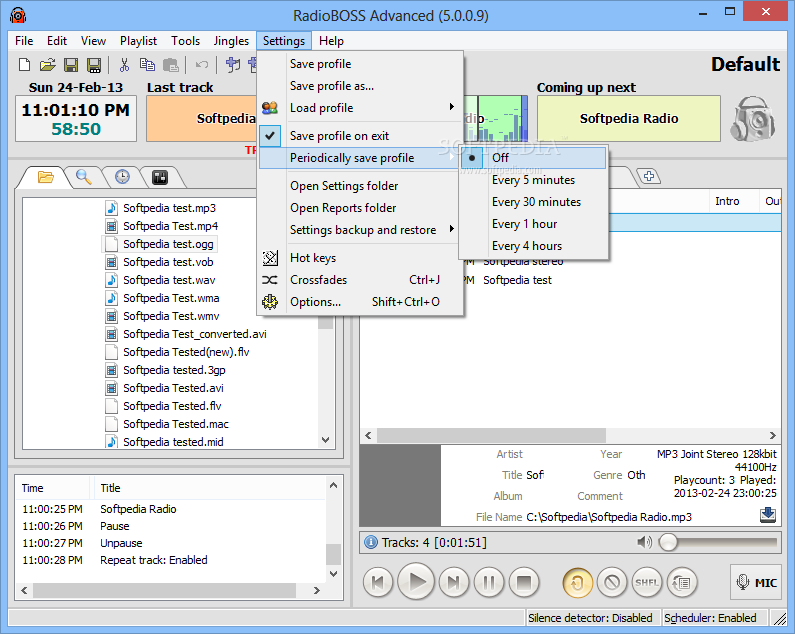Switch to the search magnifier tab
The width and height of the screenshot is (795, 634).
tap(84, 177)
